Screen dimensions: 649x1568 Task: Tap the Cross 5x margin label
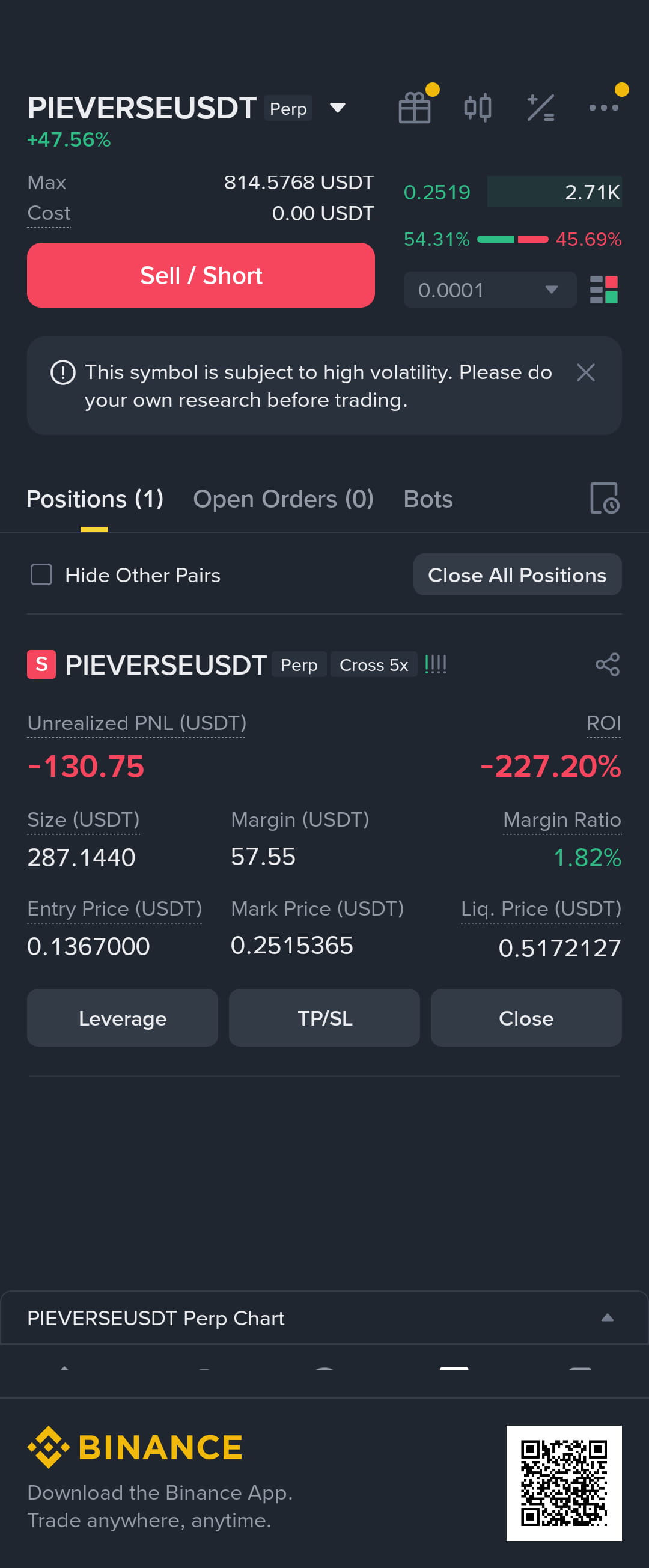click(374, 664)
